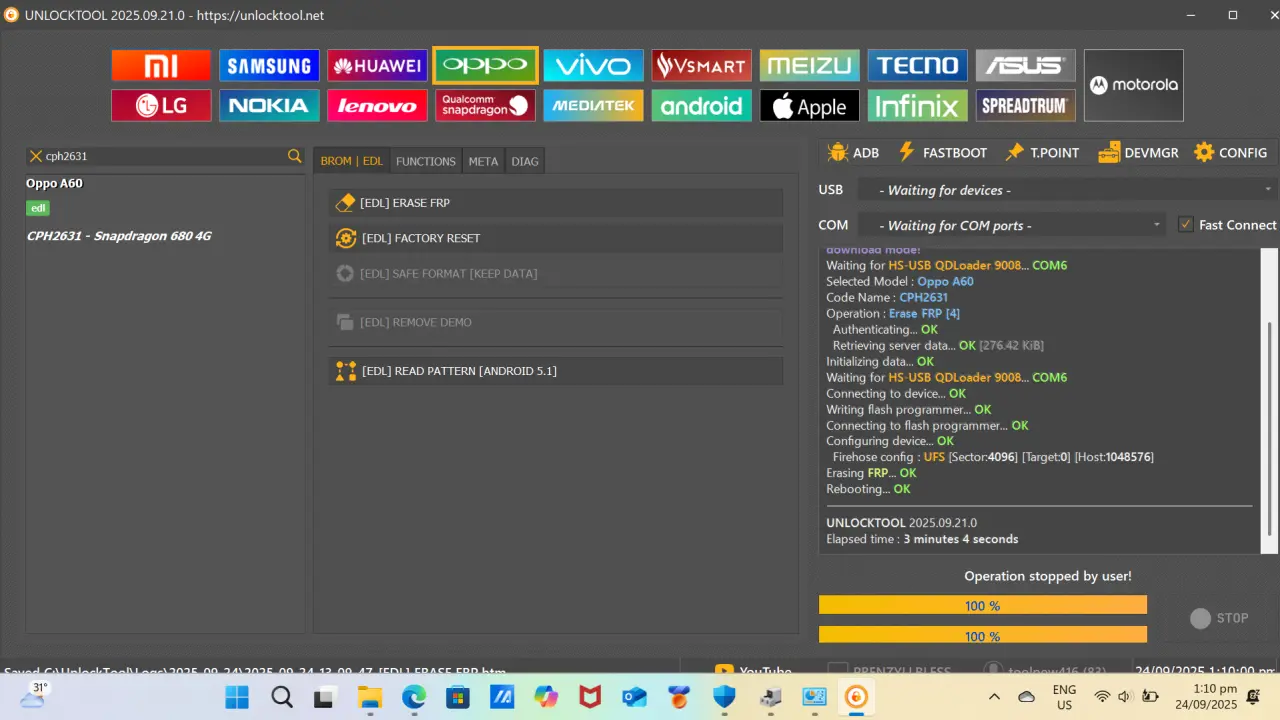1280x720 pixels.
Task: Switch to the META tab
Action: [x=483, y=161]
